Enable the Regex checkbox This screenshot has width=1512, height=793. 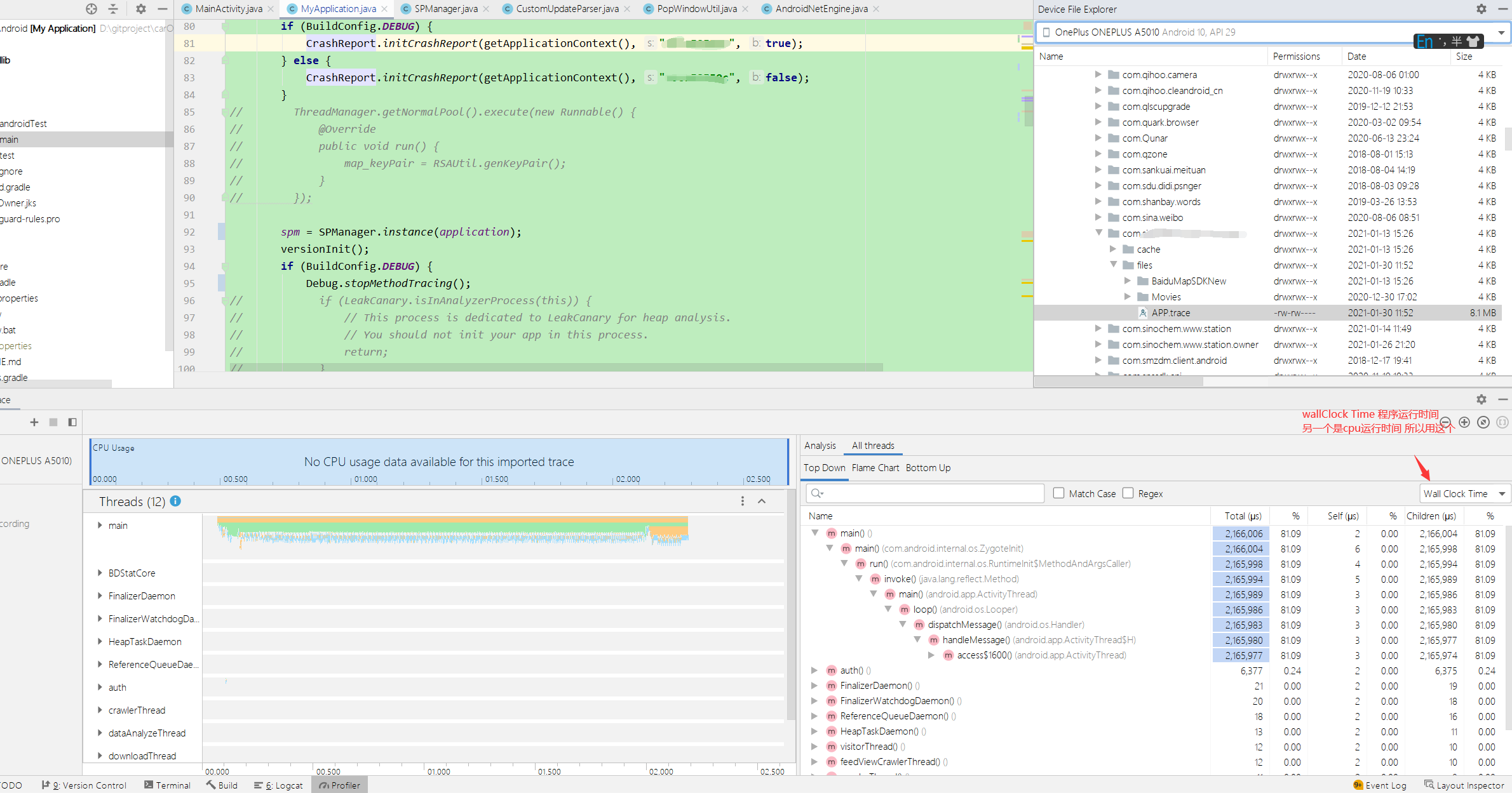[1128, 493]
